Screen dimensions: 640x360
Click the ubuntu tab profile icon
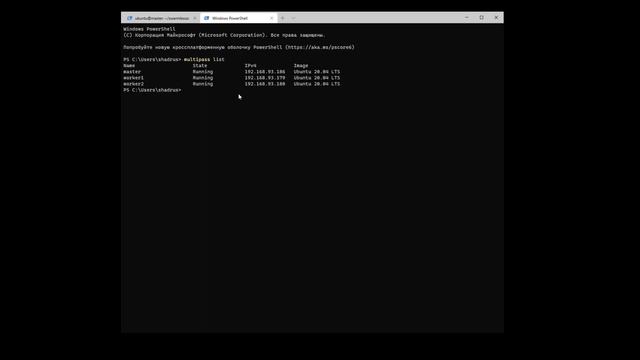coord(129,18)
